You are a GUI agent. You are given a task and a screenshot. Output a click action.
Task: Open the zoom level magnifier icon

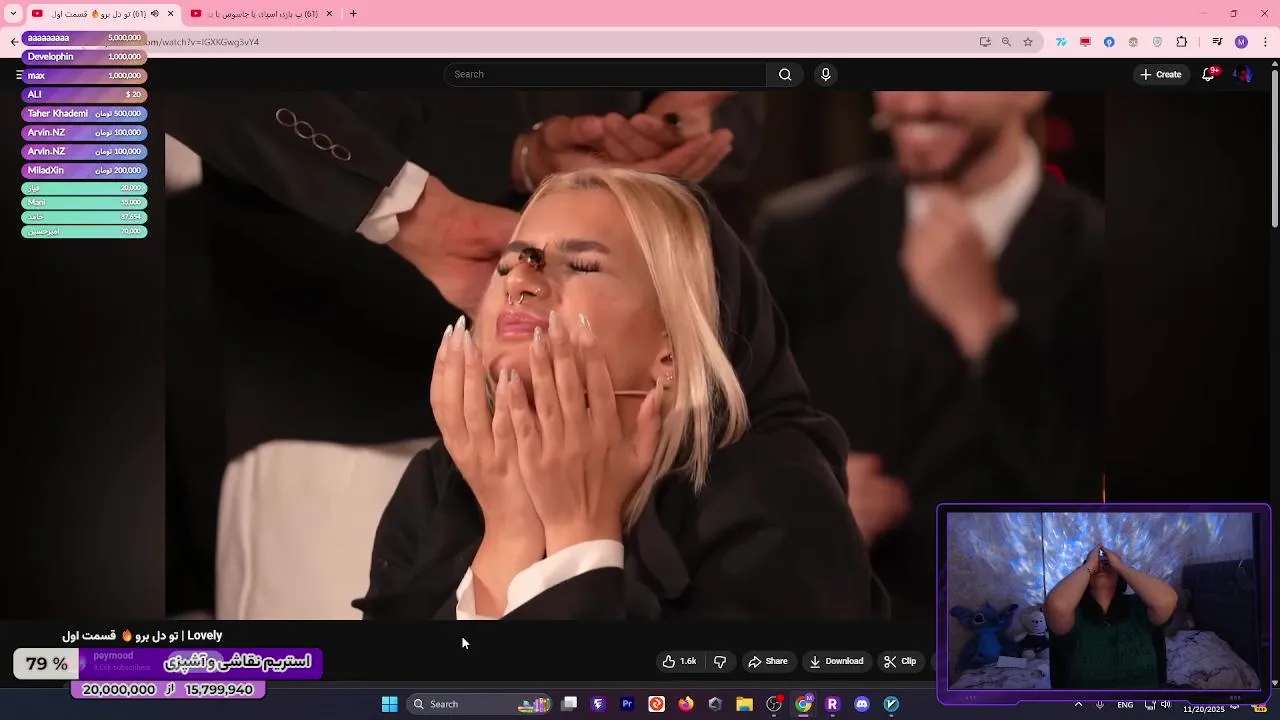click(x=1006, y=42)
